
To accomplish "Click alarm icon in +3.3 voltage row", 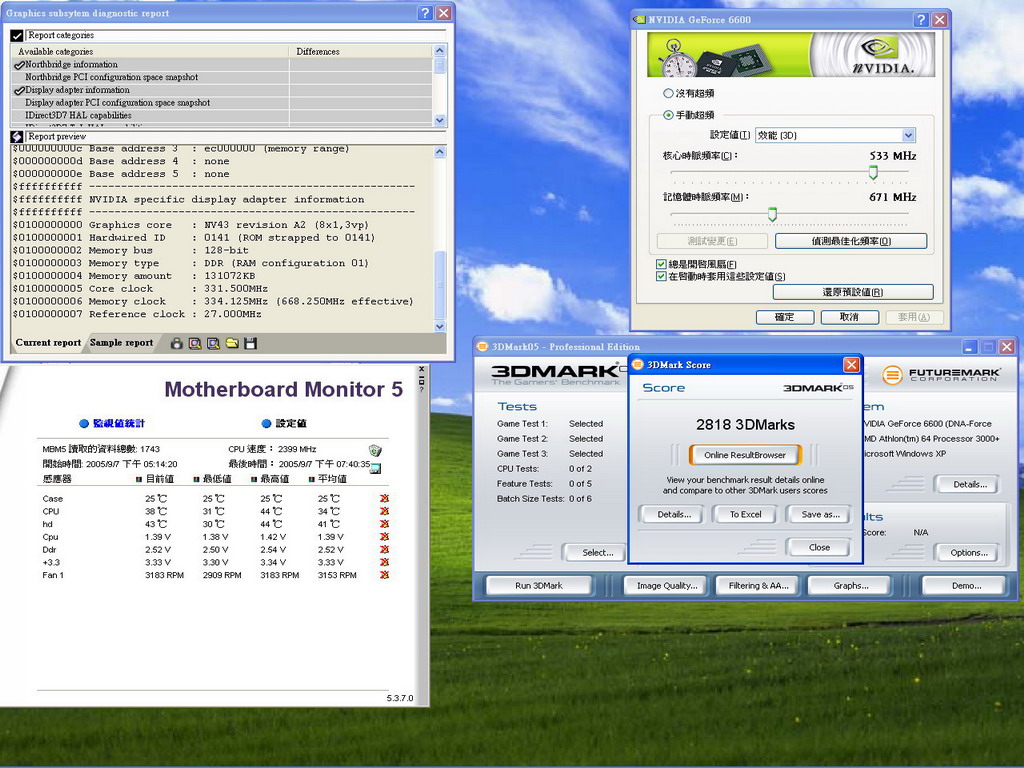I will coord(384,562).
